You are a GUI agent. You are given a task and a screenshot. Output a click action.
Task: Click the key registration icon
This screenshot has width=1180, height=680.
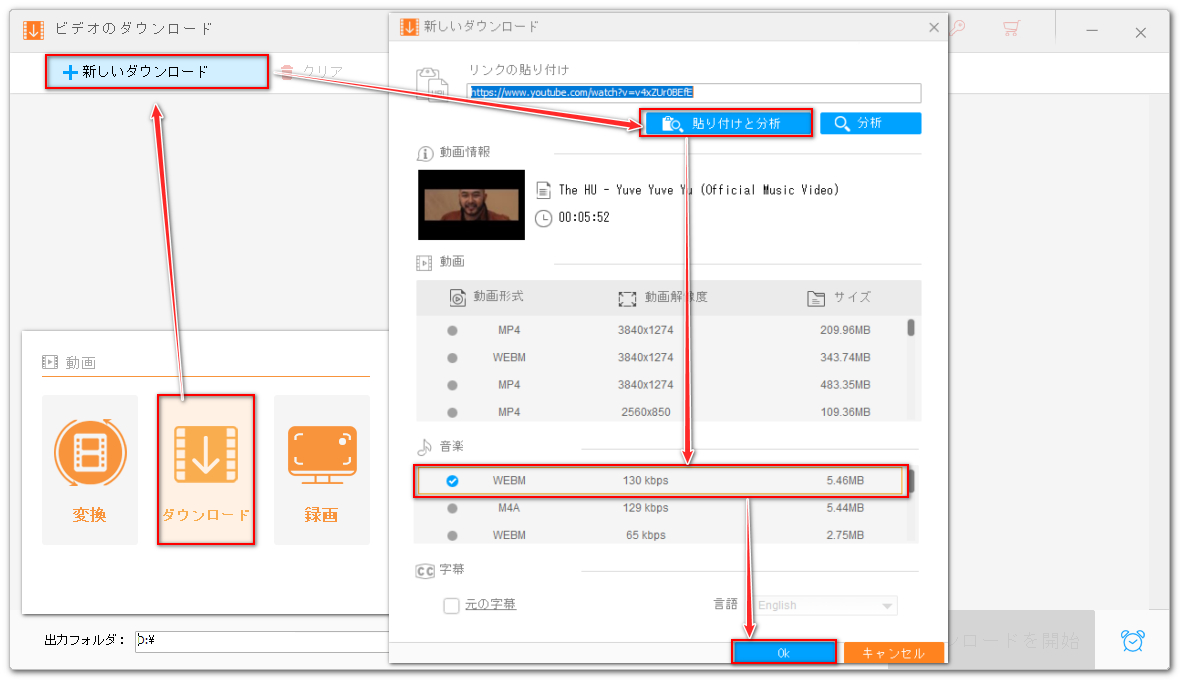(x=957, y=29)
